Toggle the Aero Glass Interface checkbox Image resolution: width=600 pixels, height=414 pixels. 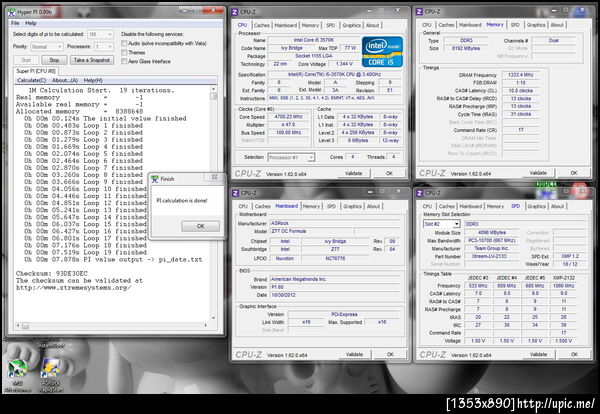click(x=124, y=61)
